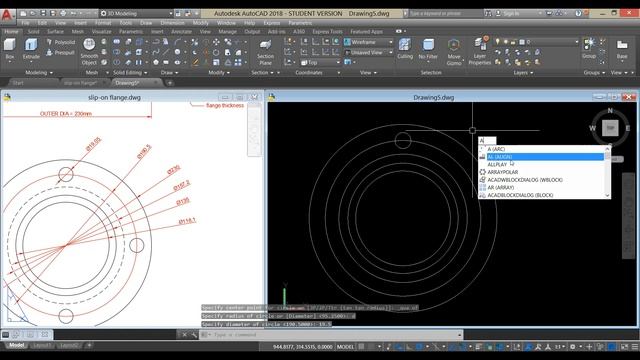The height and width of the screenshot is (360, 640).
Task: Click the Save icon in quick access toolbar
Action: (x=43, y=13)
